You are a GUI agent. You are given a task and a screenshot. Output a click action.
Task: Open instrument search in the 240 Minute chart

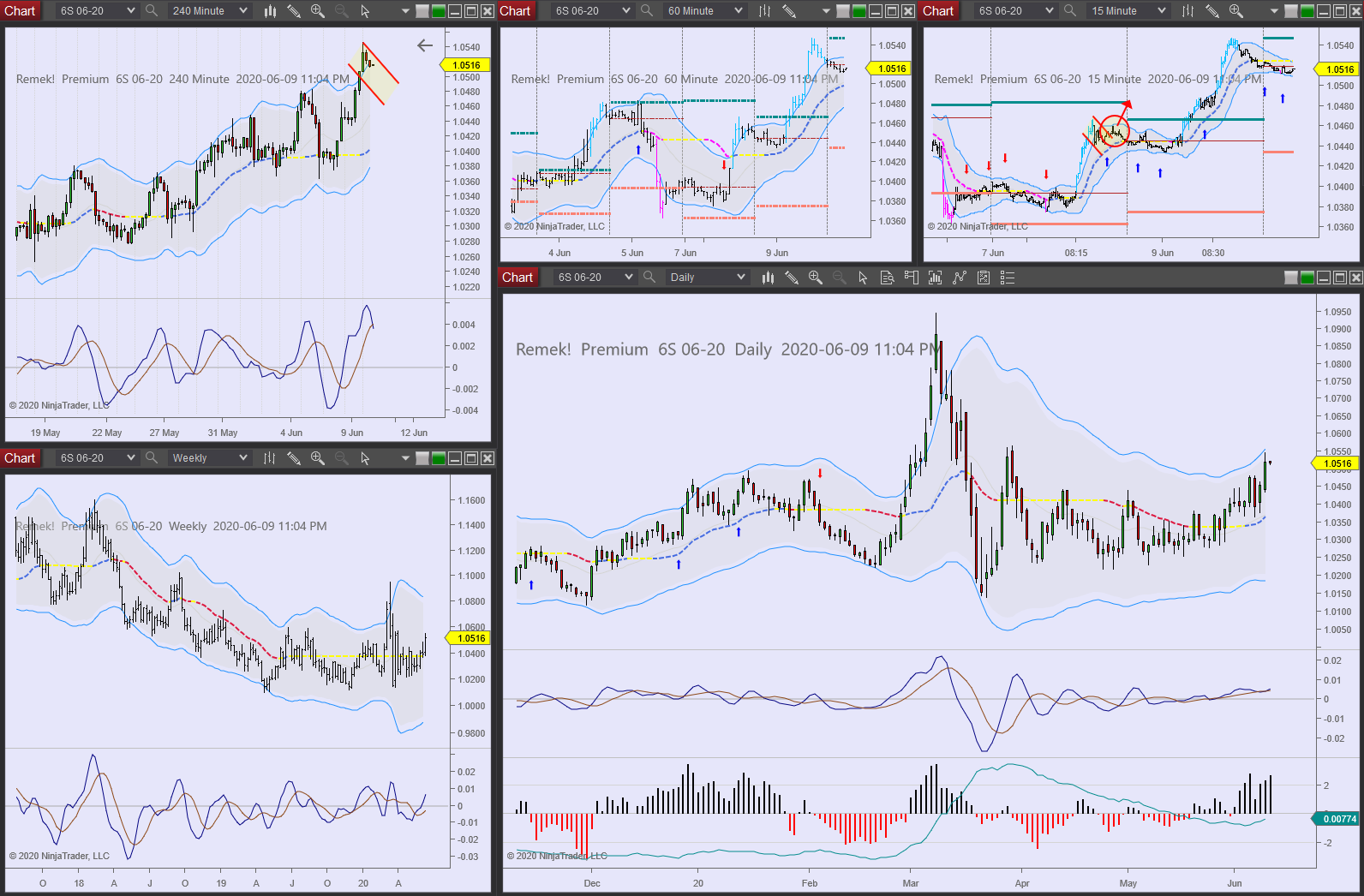(152, 11)
